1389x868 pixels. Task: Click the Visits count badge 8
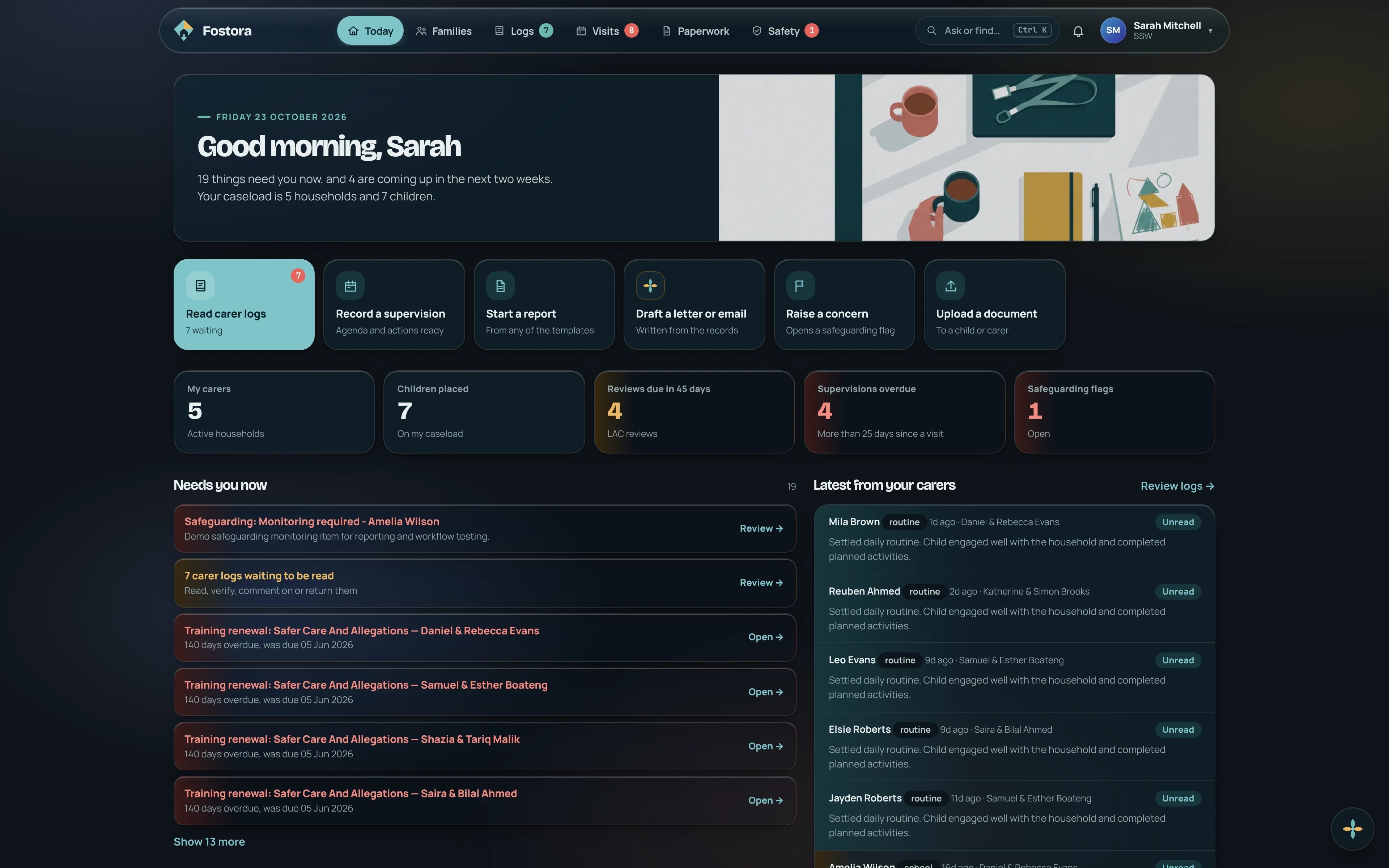coord(631,30)
